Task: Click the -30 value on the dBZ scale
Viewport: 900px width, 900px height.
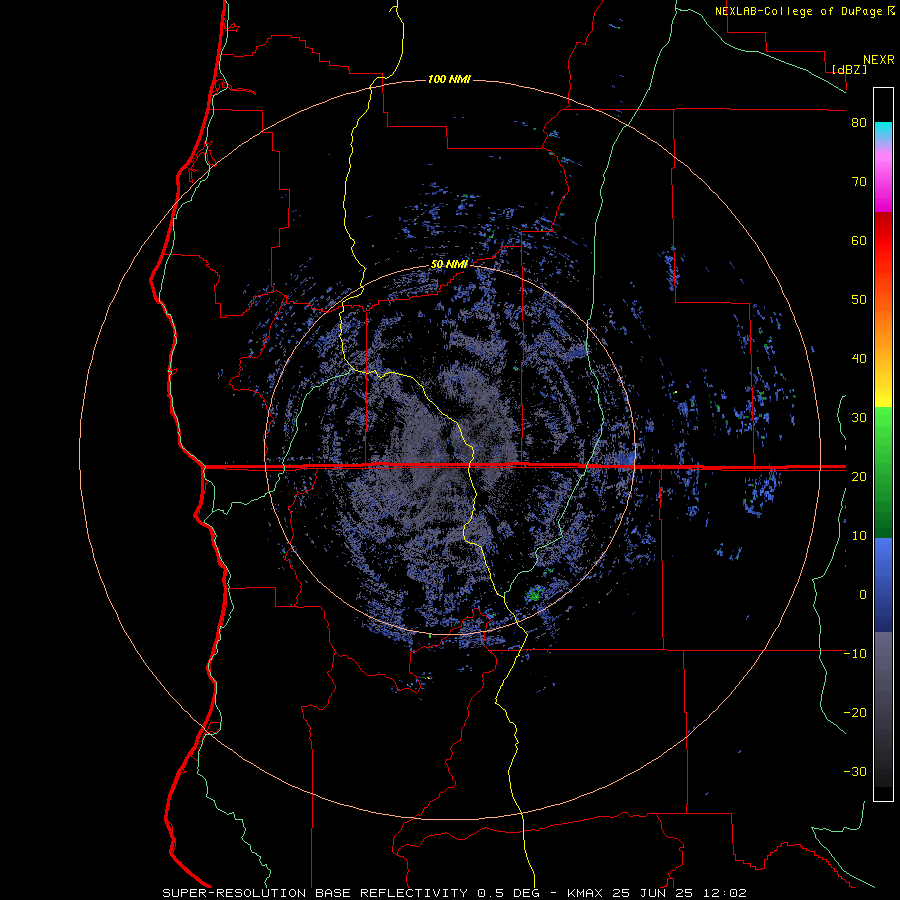Action: [x=855, y=771]
